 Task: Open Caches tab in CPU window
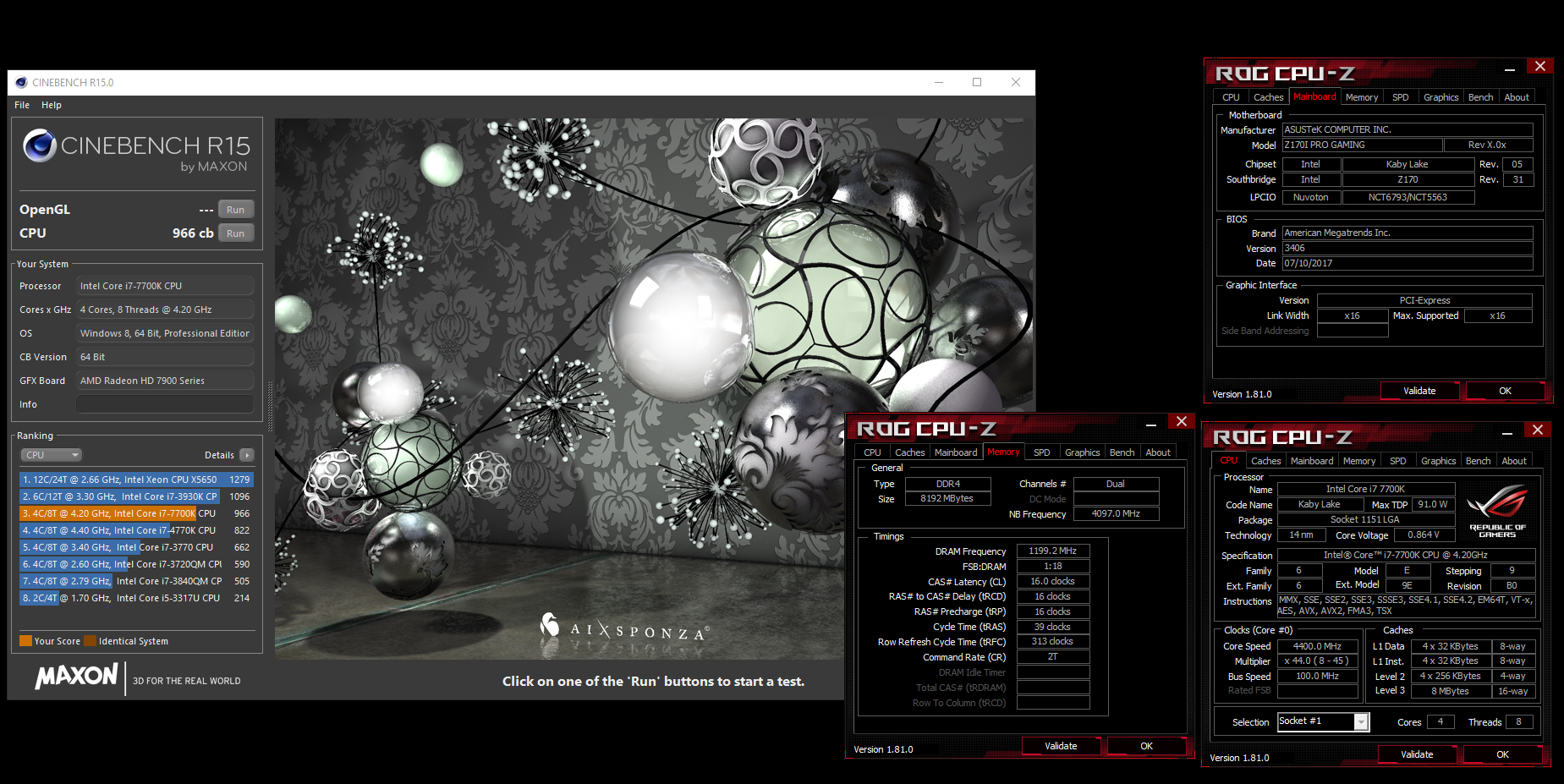pos(1265,461)
